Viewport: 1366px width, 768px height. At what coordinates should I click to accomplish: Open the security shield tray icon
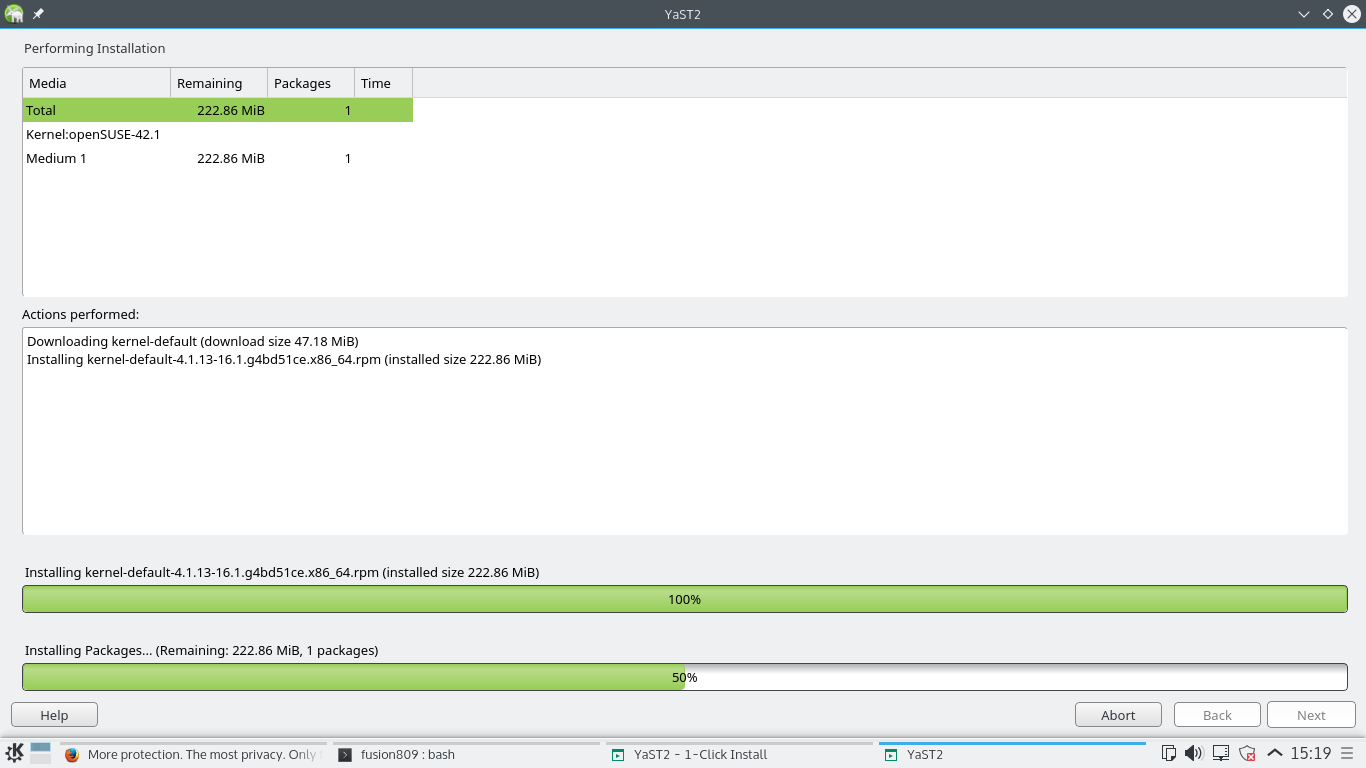point(1247,753)
